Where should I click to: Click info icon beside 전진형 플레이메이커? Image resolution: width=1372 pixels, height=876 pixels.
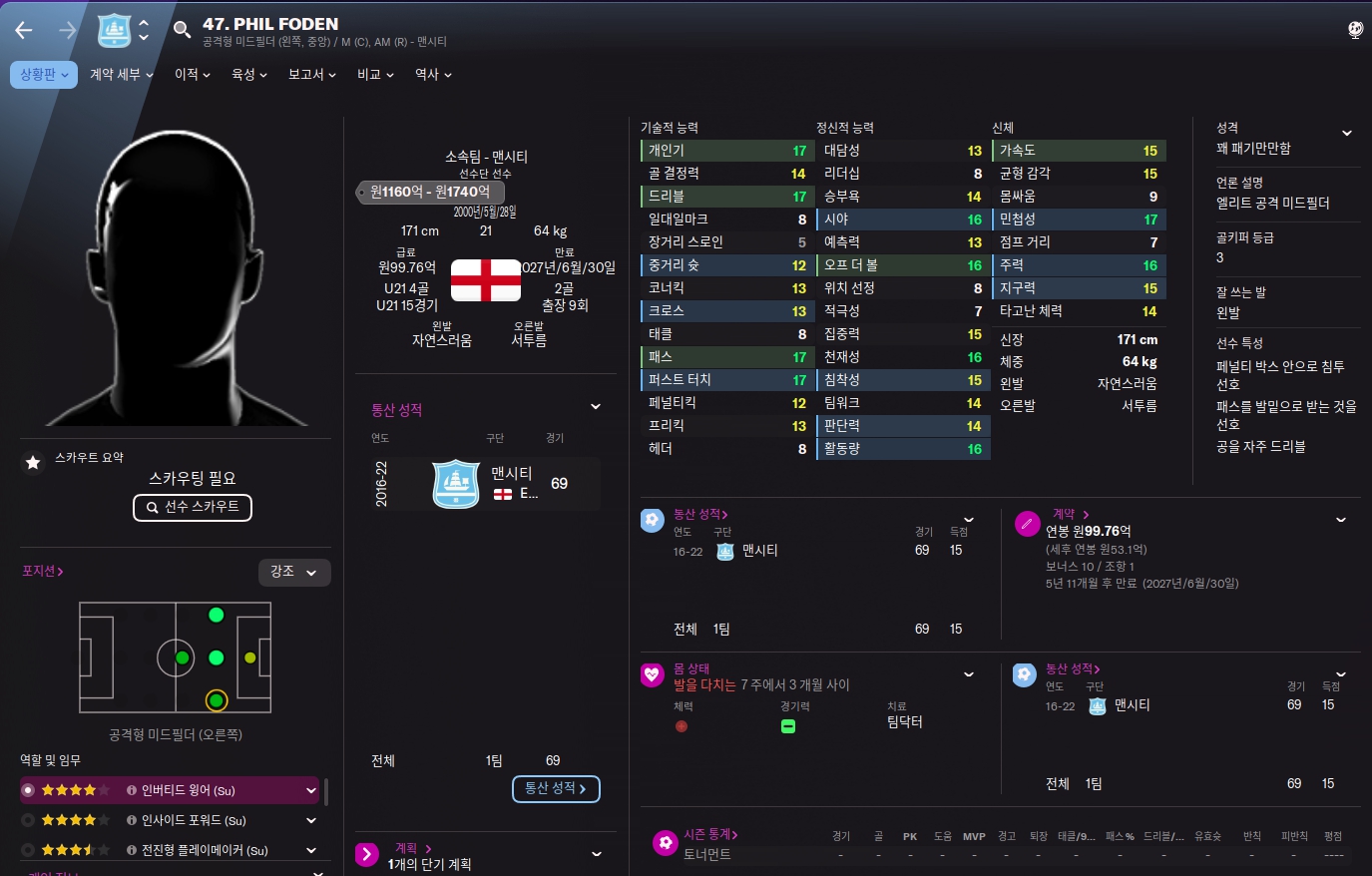tap(132, 850)
